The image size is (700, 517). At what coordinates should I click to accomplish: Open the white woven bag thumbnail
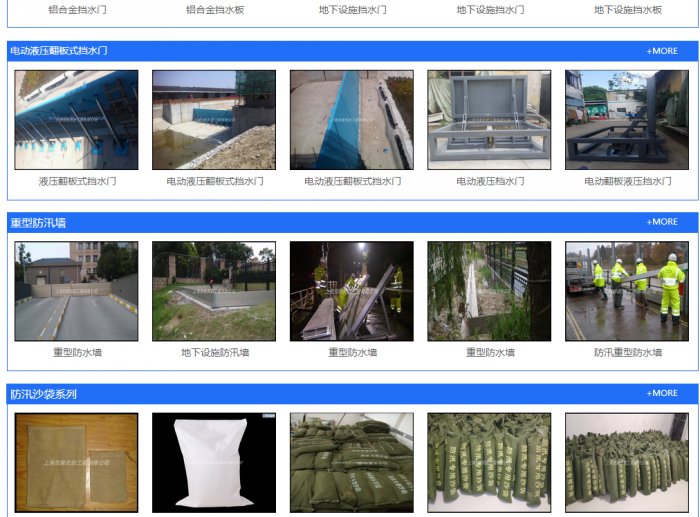214,462
